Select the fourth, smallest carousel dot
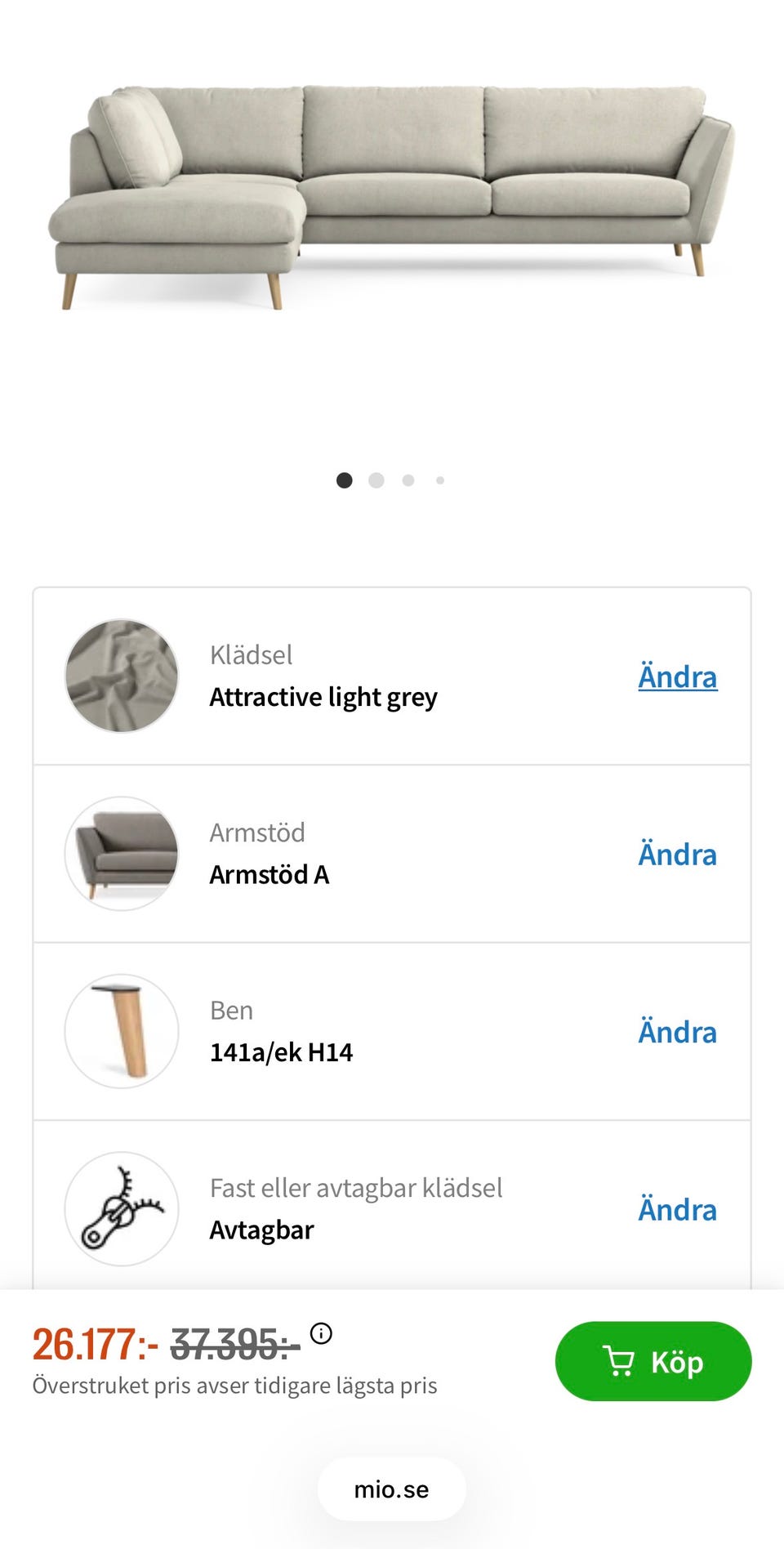This screenshot has height=1549, width=784. [x=440, y=480]
